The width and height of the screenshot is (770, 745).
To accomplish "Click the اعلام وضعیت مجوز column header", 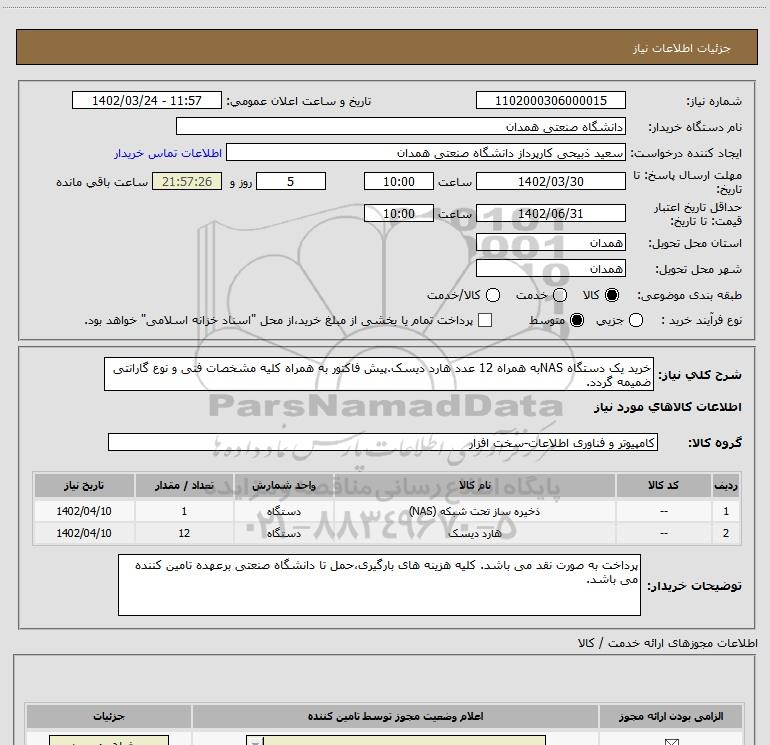I will click(395, 717).
